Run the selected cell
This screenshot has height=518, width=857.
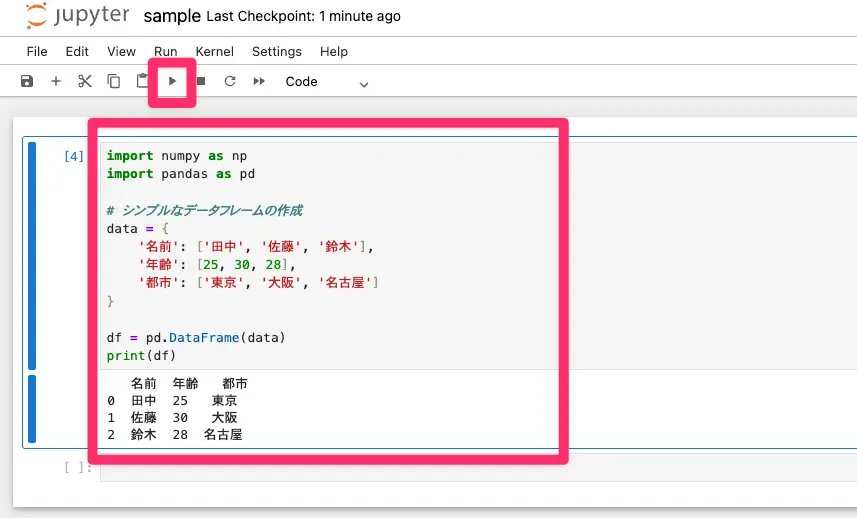(x=172, y=81)
